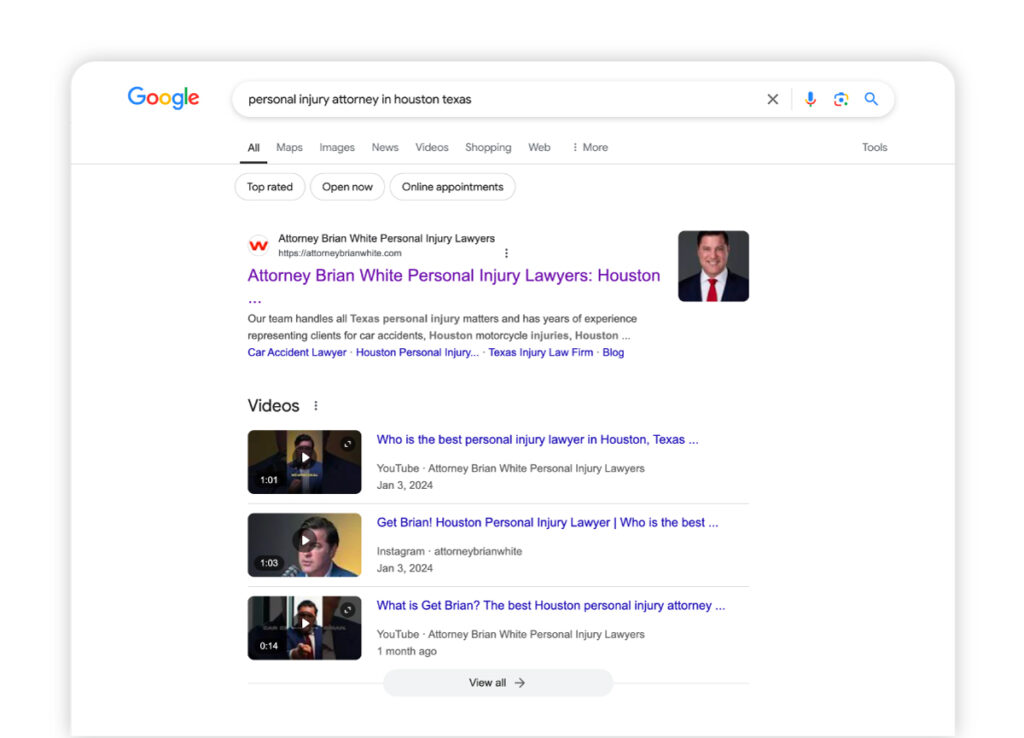Screen dimensions: 1024x738
Task: Click the microphone icon for voice search
Action: tap(810, 99)
